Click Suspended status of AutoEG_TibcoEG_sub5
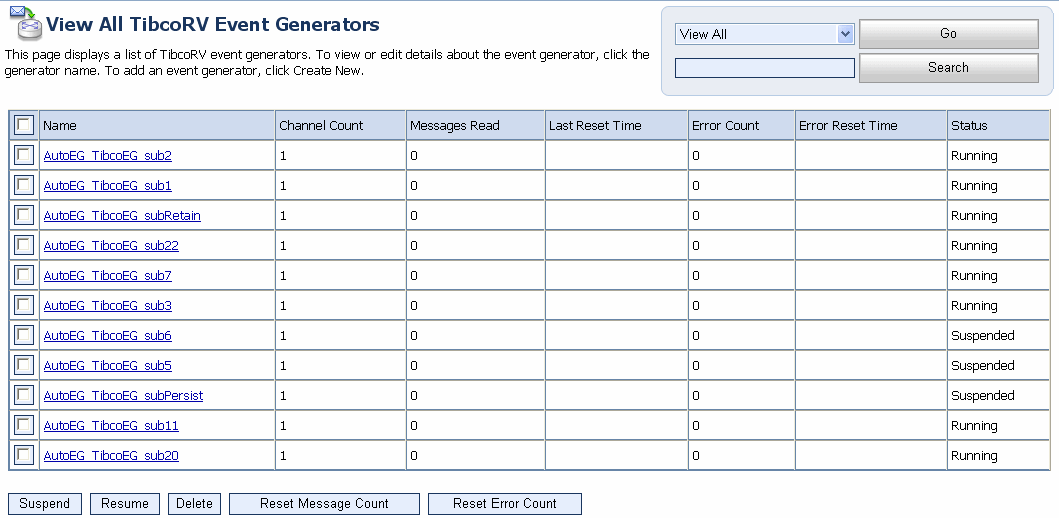The height and width of the screenshot is (518, 1059). pyautogui.click(x=983, y=365)
